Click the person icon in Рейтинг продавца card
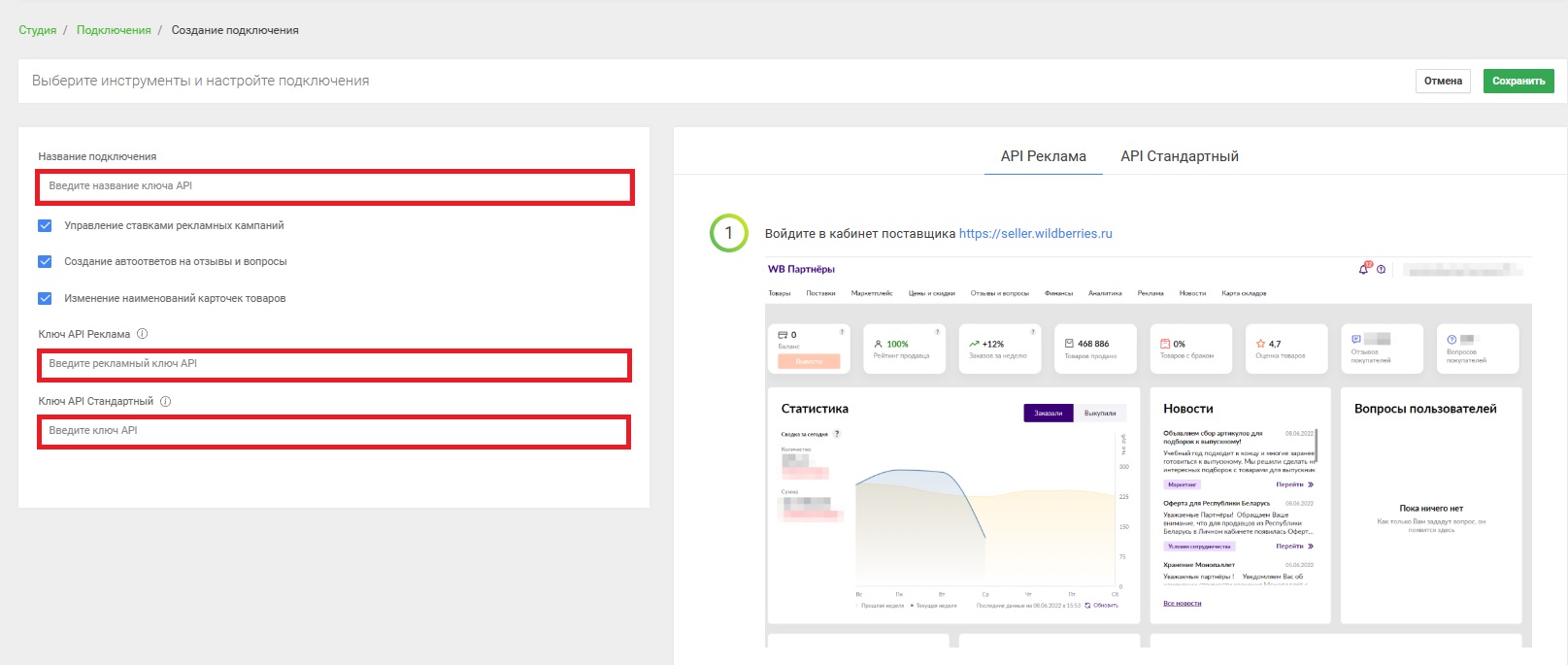1568x665 pixels. (878, 344)
